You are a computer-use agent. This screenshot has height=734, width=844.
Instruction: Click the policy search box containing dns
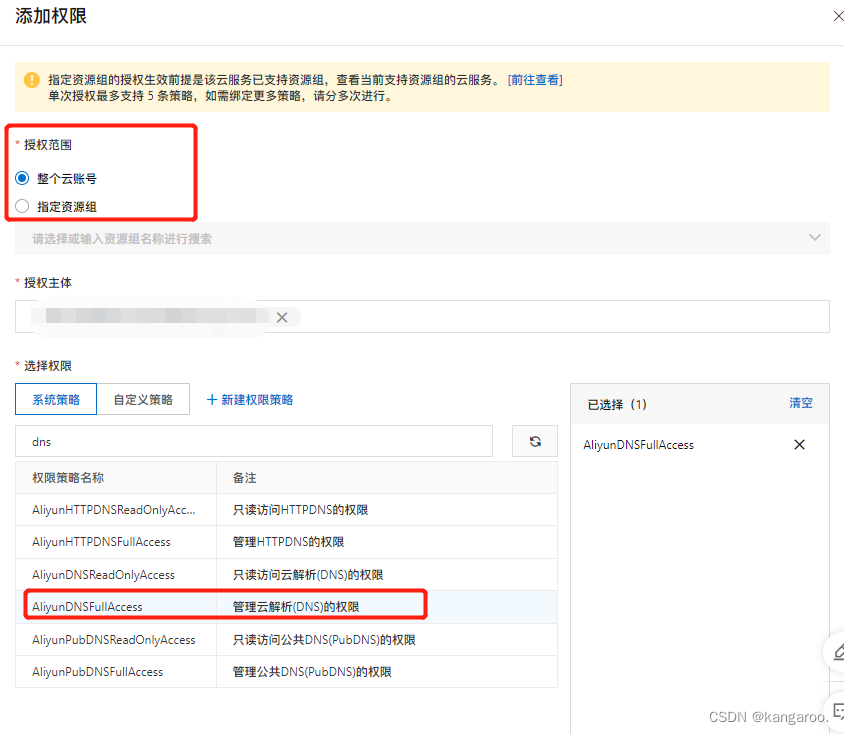(x=254, y=441)
